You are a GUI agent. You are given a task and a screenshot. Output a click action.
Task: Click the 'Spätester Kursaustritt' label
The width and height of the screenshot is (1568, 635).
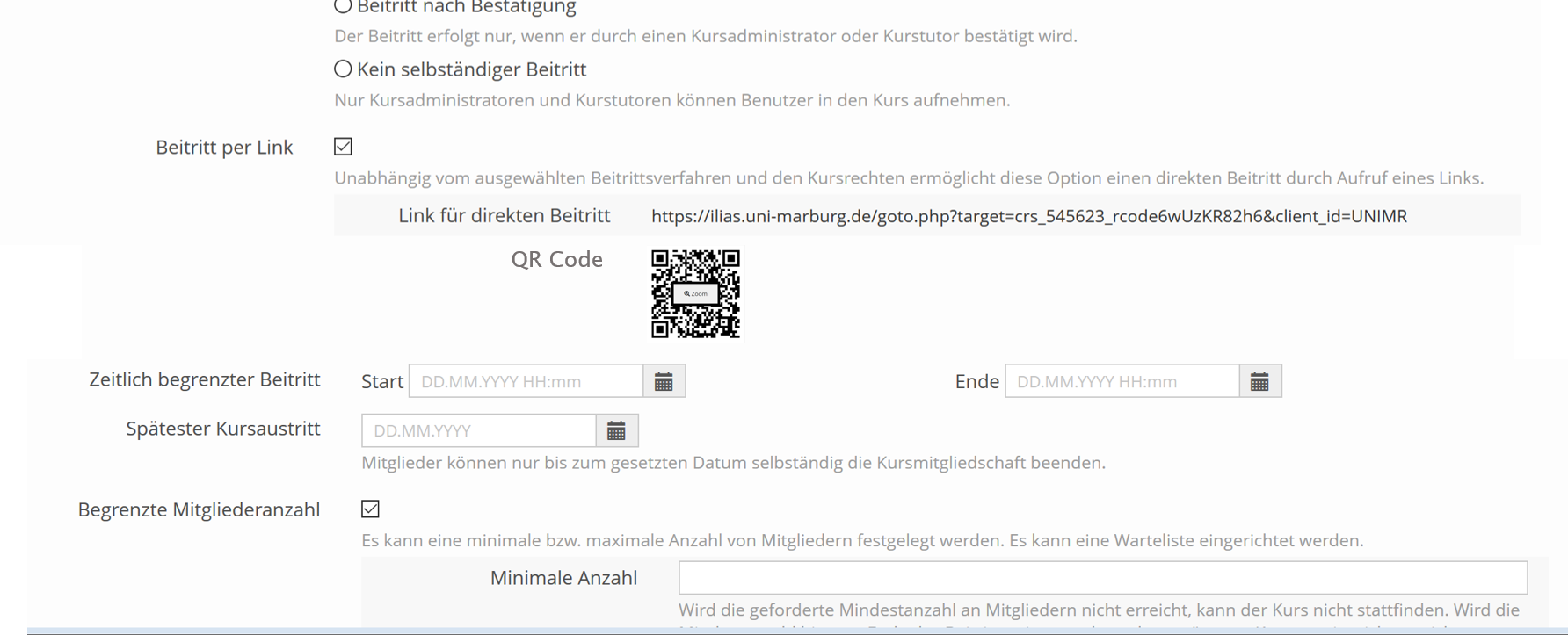click(x=222, y=429)
